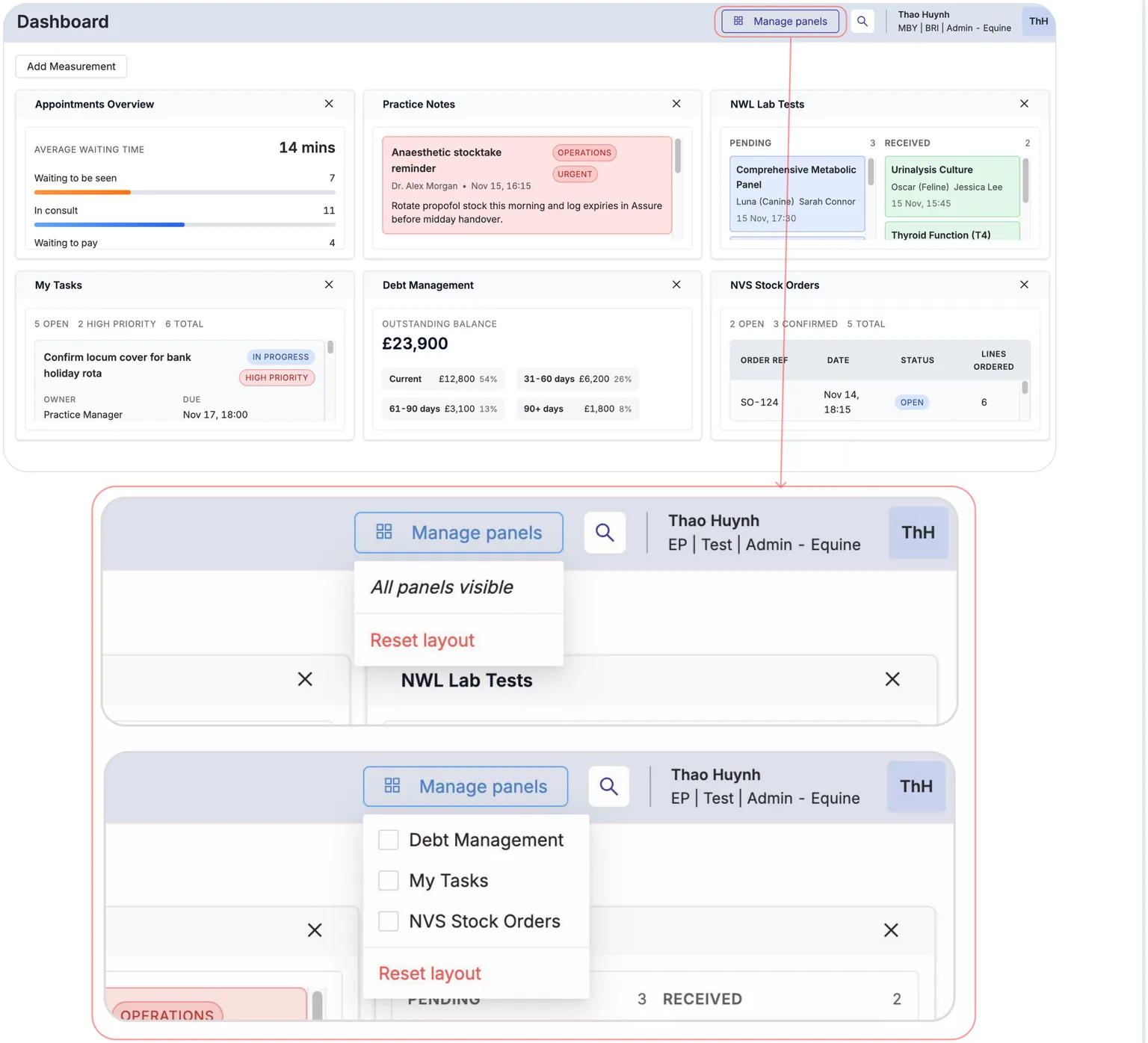
Task: Tick the My Tasks checkbox
Action: [389, 880]
